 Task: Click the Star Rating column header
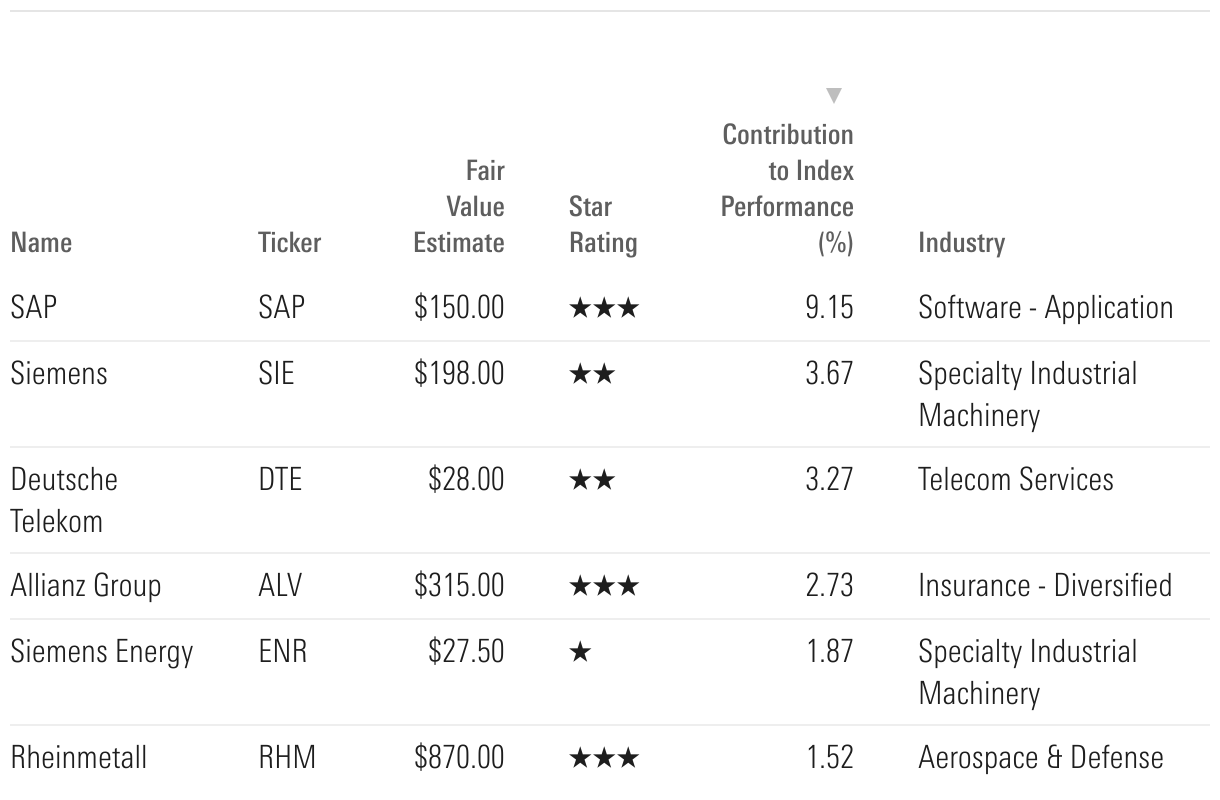(x=602, y=224)
